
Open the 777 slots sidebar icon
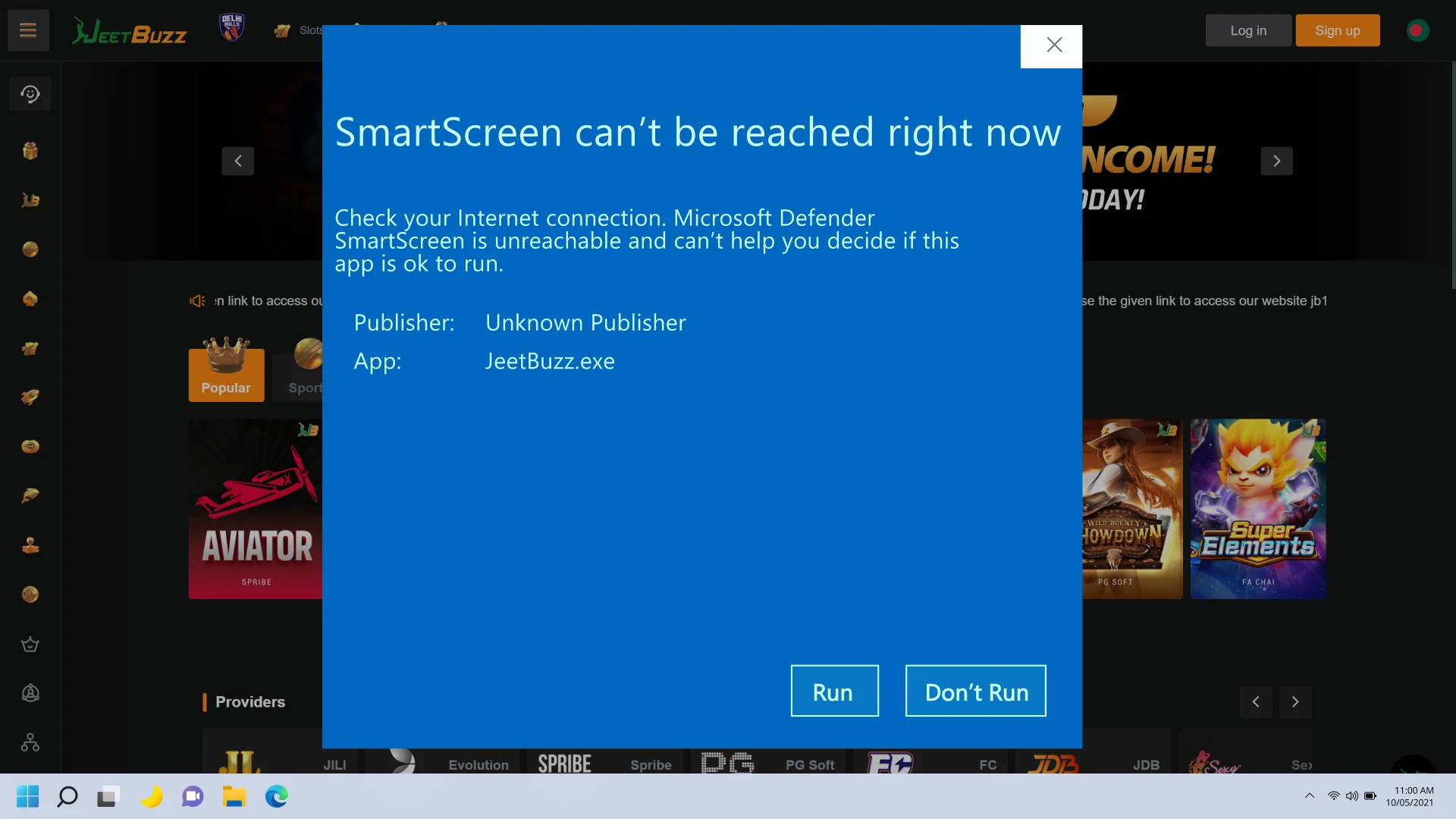(30, 348)
